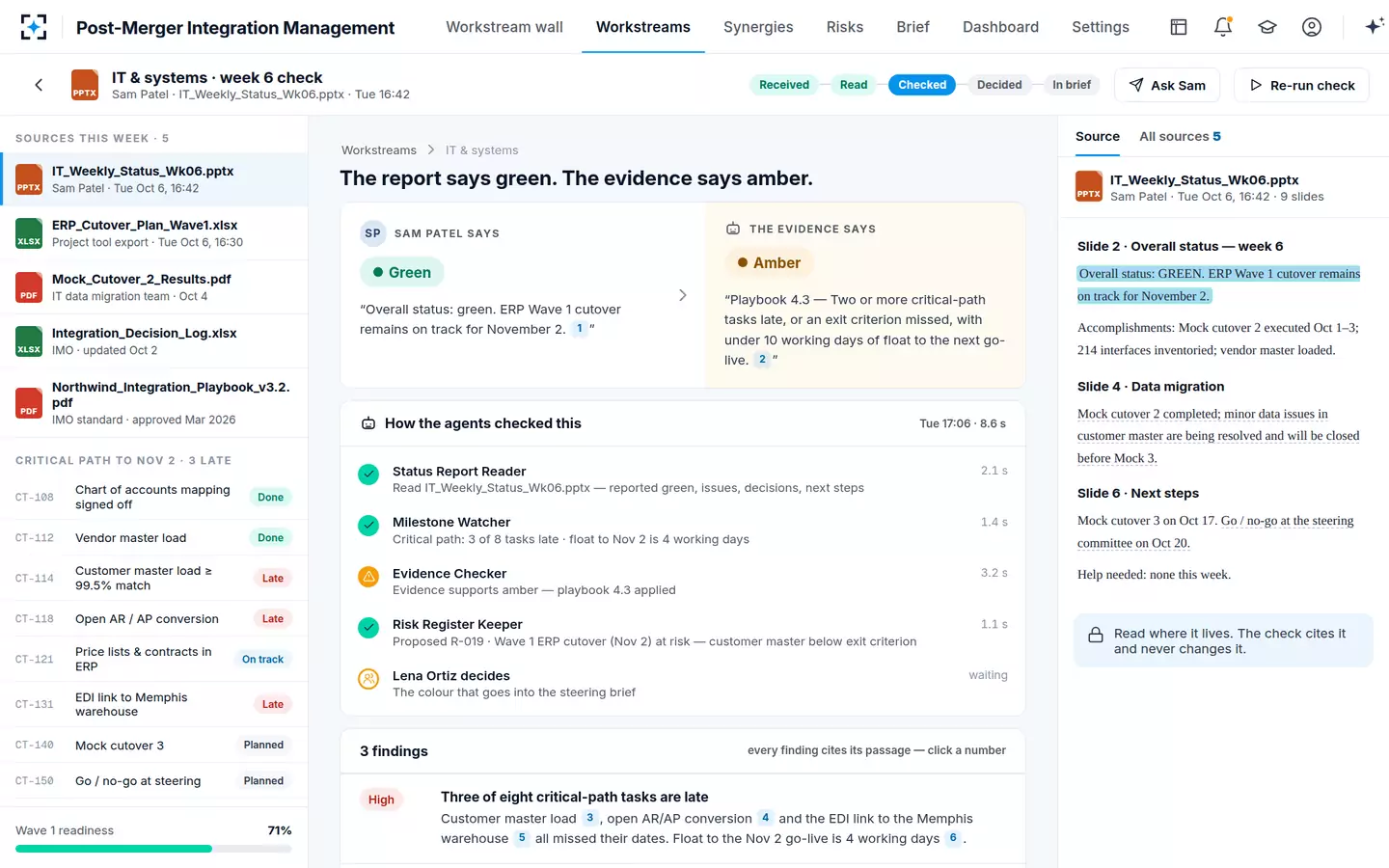Screen dimensions: 1389x868
Task: Click citation 3 after Customer master load
Action: 589,818
